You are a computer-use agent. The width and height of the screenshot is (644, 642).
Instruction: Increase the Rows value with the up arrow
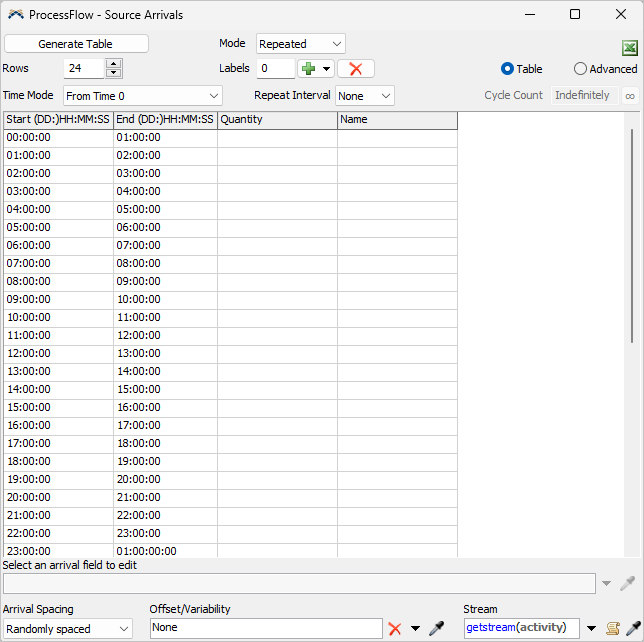114,64
